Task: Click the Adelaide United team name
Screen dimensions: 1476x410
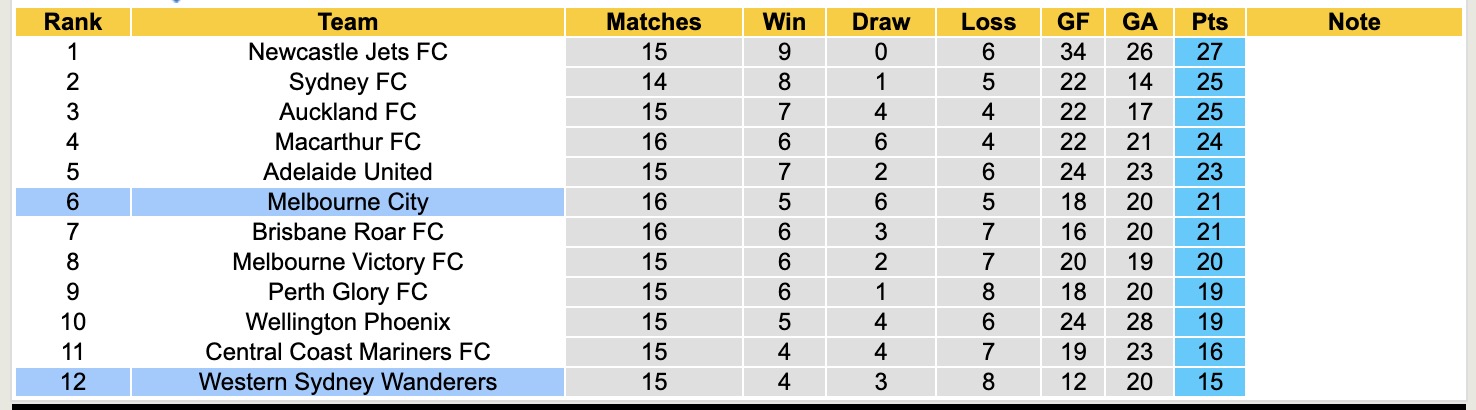Action: click(347, 172)
